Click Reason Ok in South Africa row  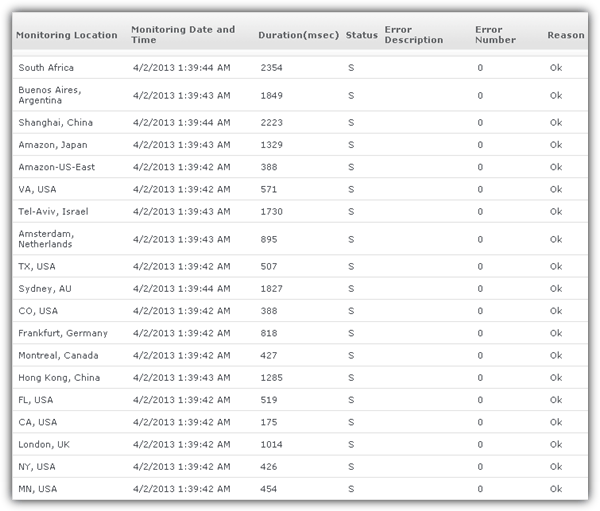point(556,68)
